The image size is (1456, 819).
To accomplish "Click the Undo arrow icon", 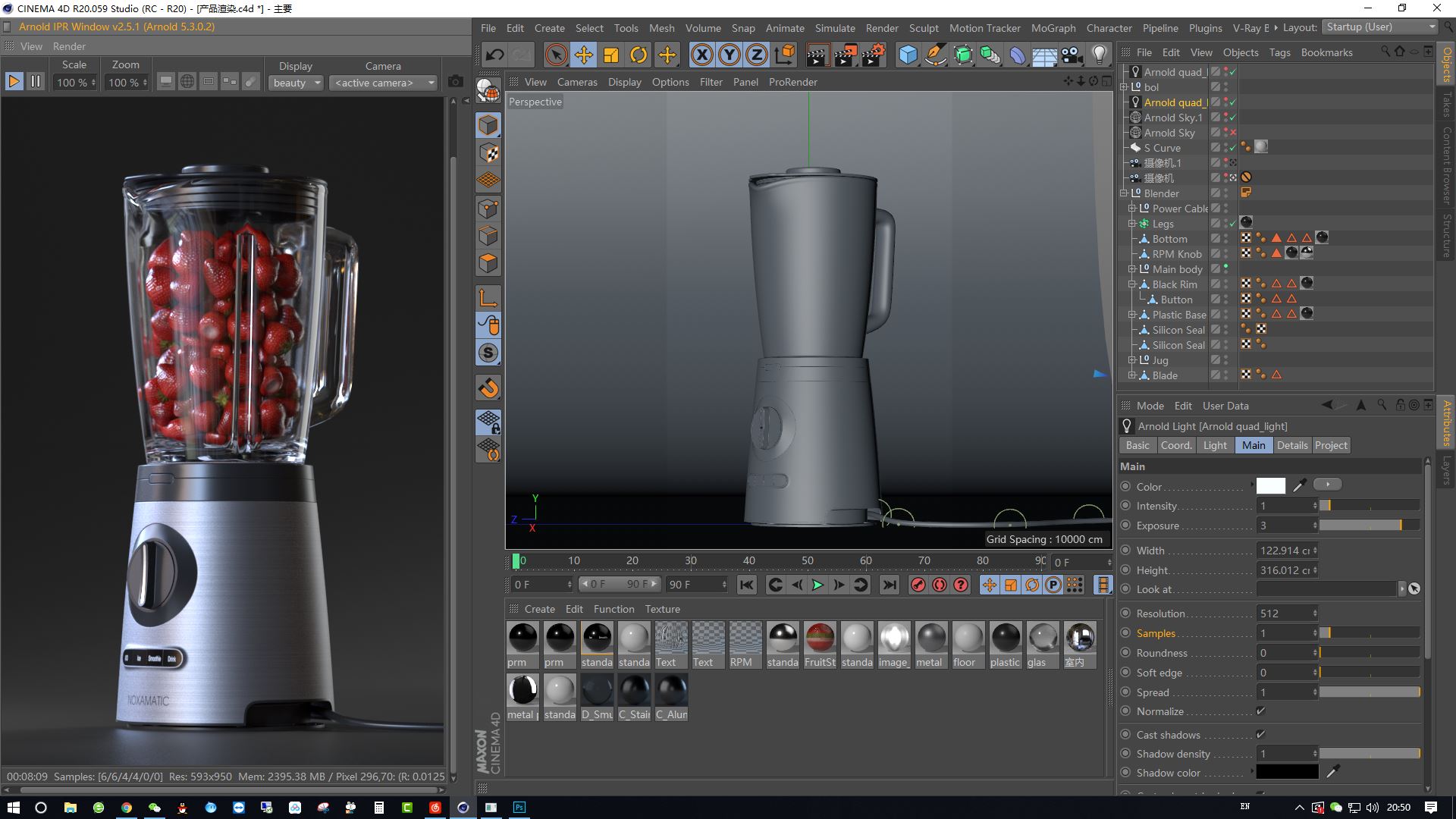I will click(494, 55).
